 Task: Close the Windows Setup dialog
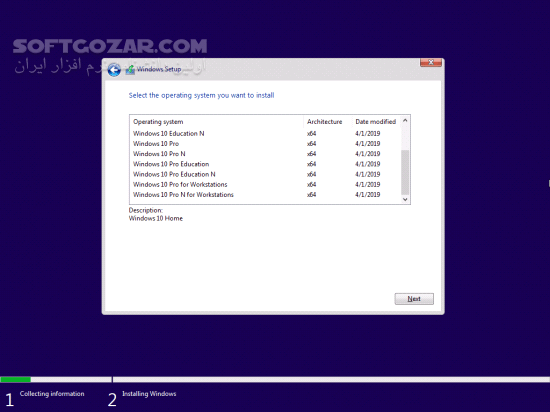point(431,62)
